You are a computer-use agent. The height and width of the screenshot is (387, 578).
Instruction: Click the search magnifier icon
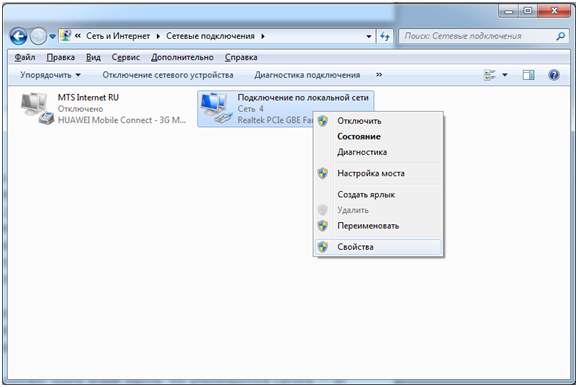pyautogui.click(x=561, y=36)
